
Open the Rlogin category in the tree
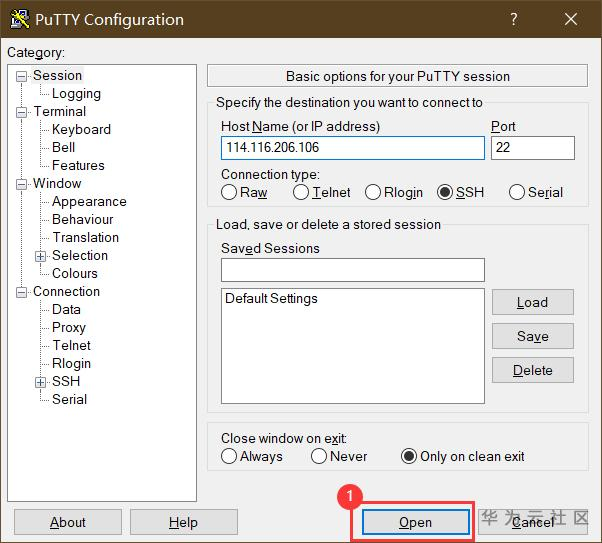coord(71,363)
